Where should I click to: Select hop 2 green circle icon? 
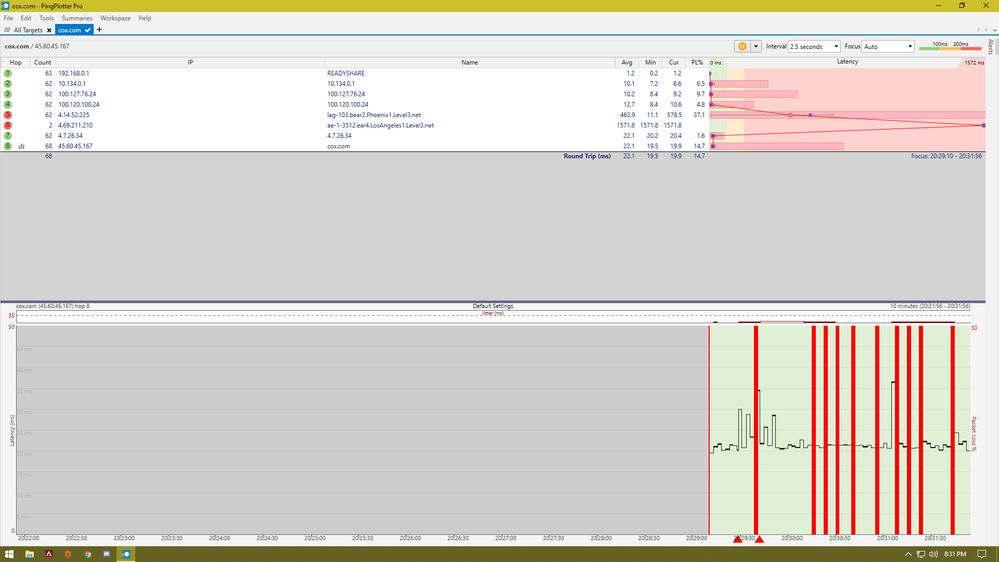coord(8,83)
